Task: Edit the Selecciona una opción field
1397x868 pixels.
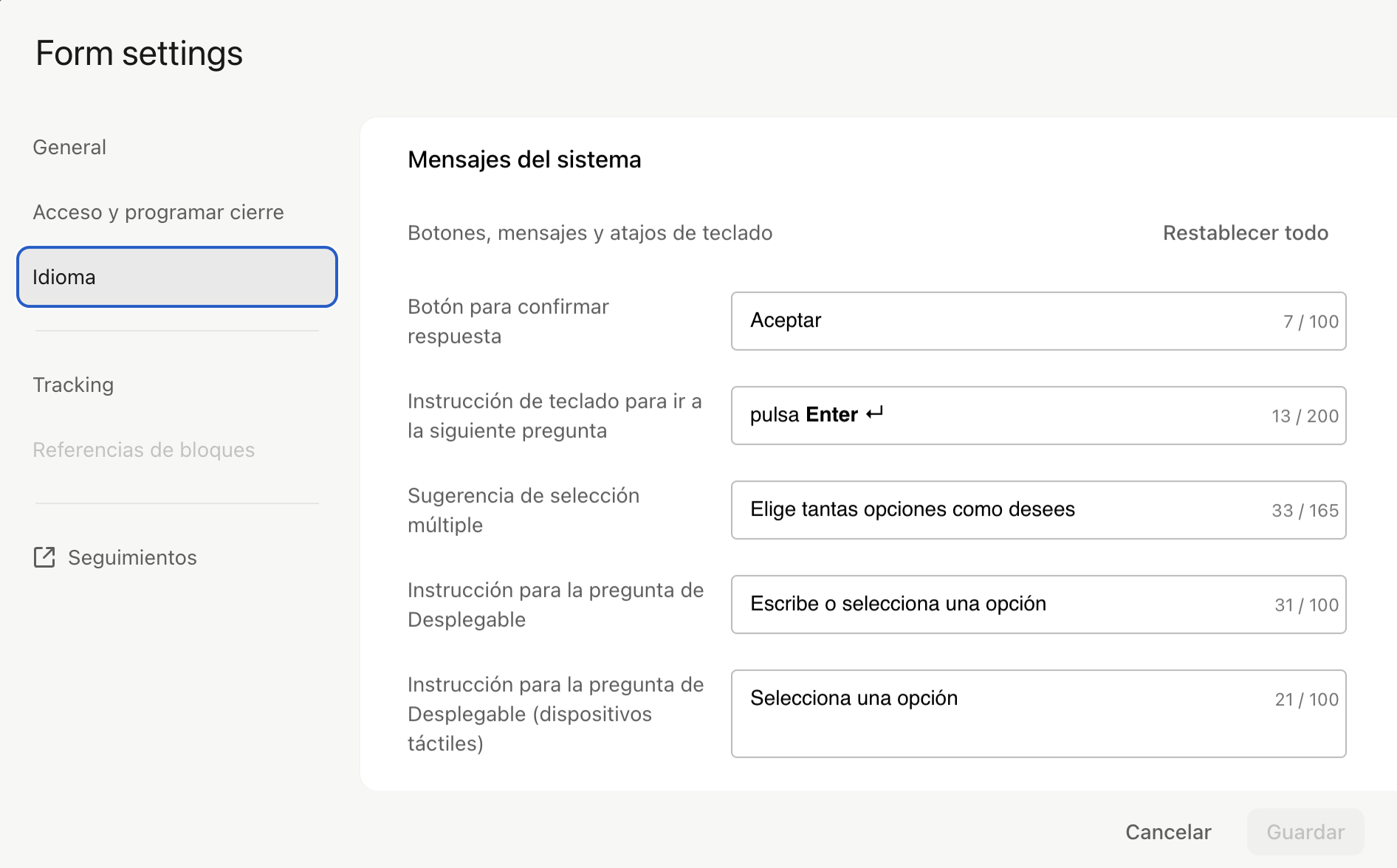Action: [1038, 714]
